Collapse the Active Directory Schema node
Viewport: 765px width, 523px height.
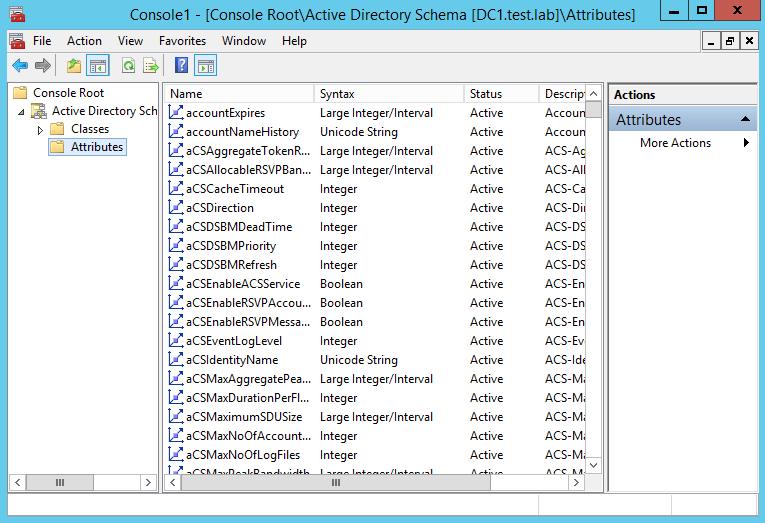click(21, 112)
